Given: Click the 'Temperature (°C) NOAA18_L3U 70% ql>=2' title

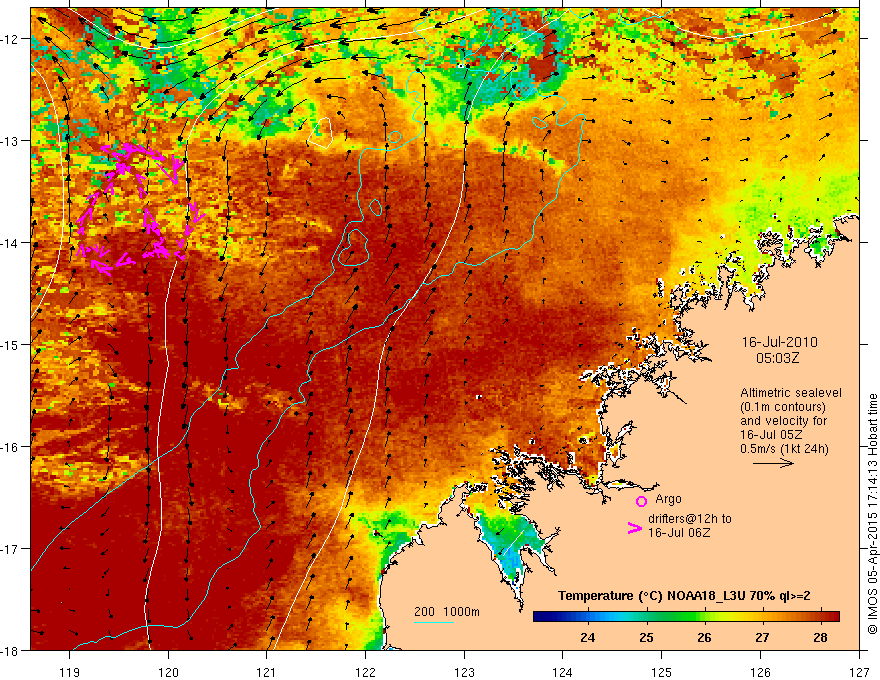Looking at the screenshot, I should (684, 596).
